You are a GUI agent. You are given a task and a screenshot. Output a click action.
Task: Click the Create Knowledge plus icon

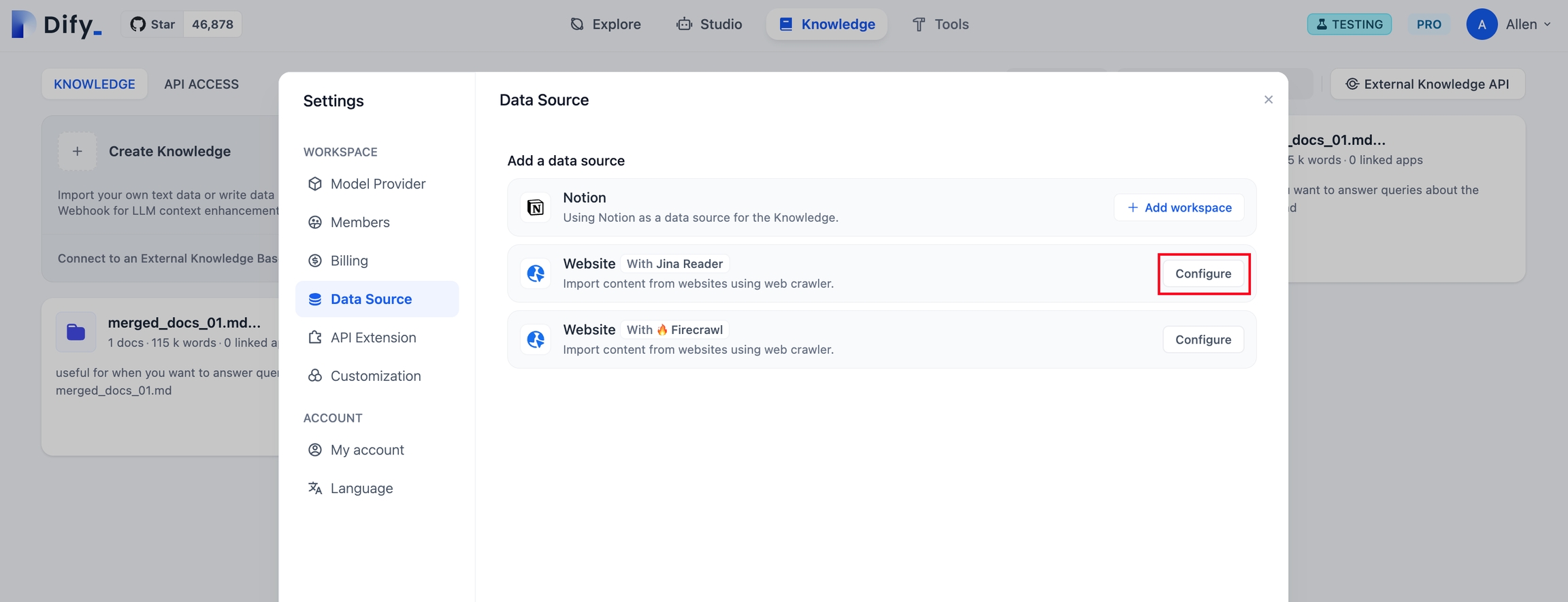(x=77, y=151)
